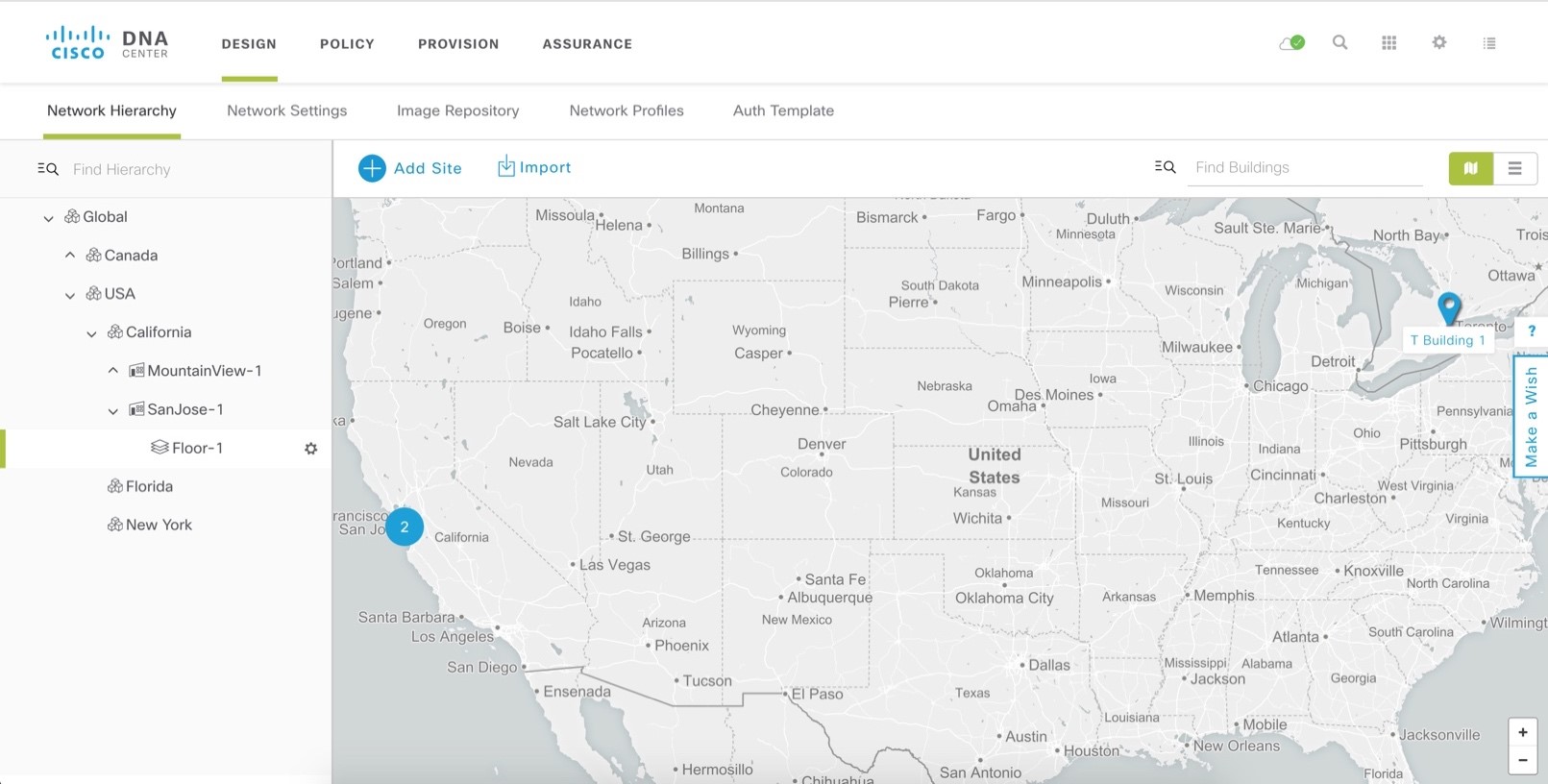Viewport: 1548px width, 784px height.
Task: Collapse the Global hierarchy node
Action: 48,218
